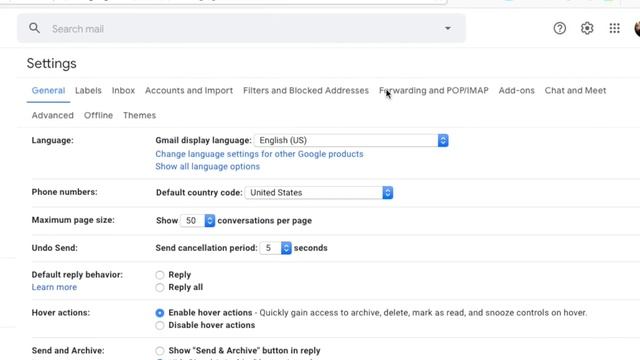Change send cancellation period dropdown
Viewport: 640px width, 360px height.
point(276,248)
